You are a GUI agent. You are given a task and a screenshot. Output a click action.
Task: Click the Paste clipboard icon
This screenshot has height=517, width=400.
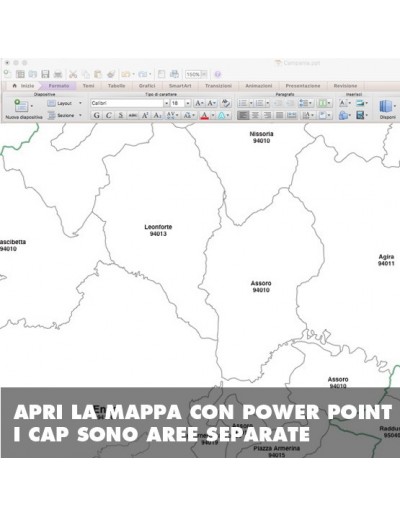[98, 74]
